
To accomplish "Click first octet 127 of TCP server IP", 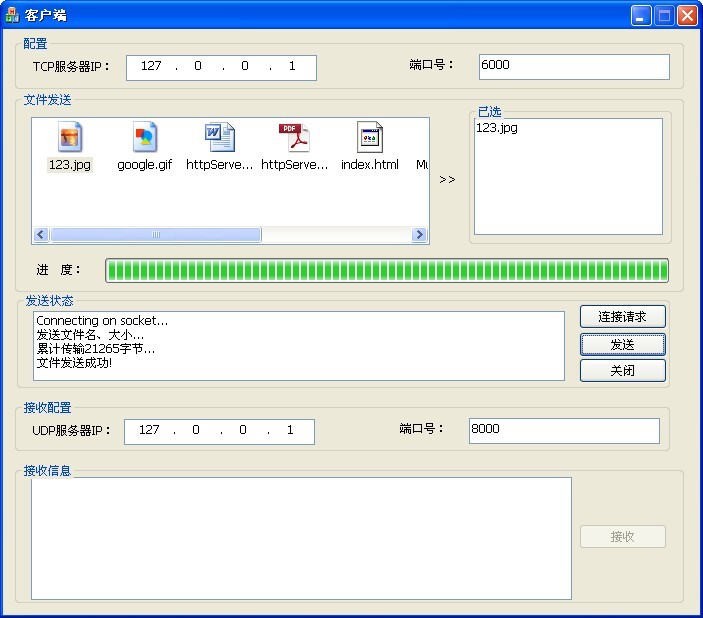I will coord(151,66).
